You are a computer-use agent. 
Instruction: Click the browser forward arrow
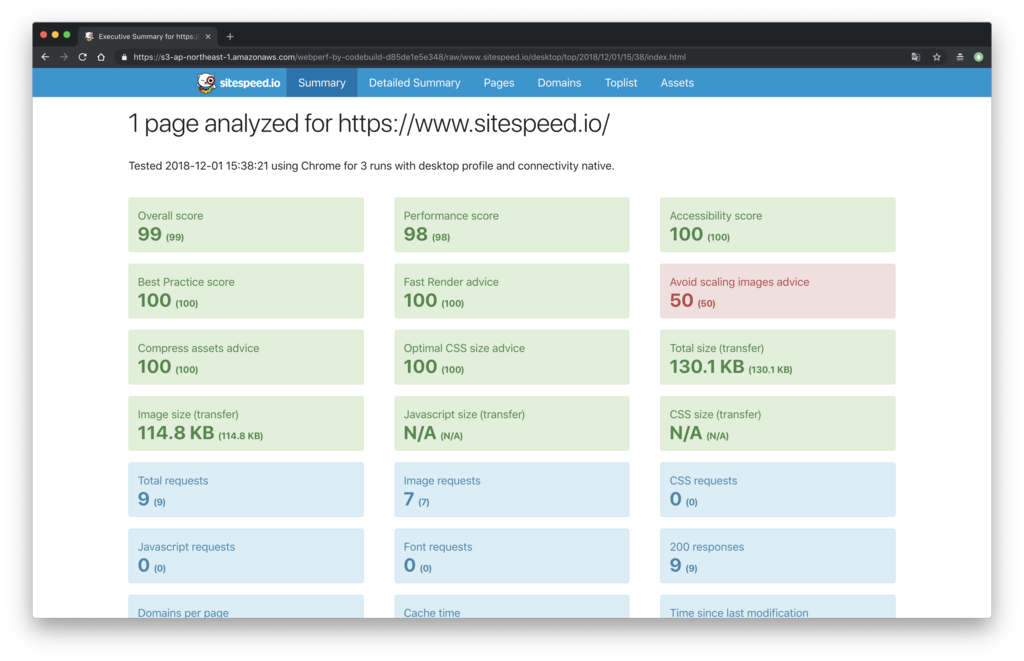(64, 57)
